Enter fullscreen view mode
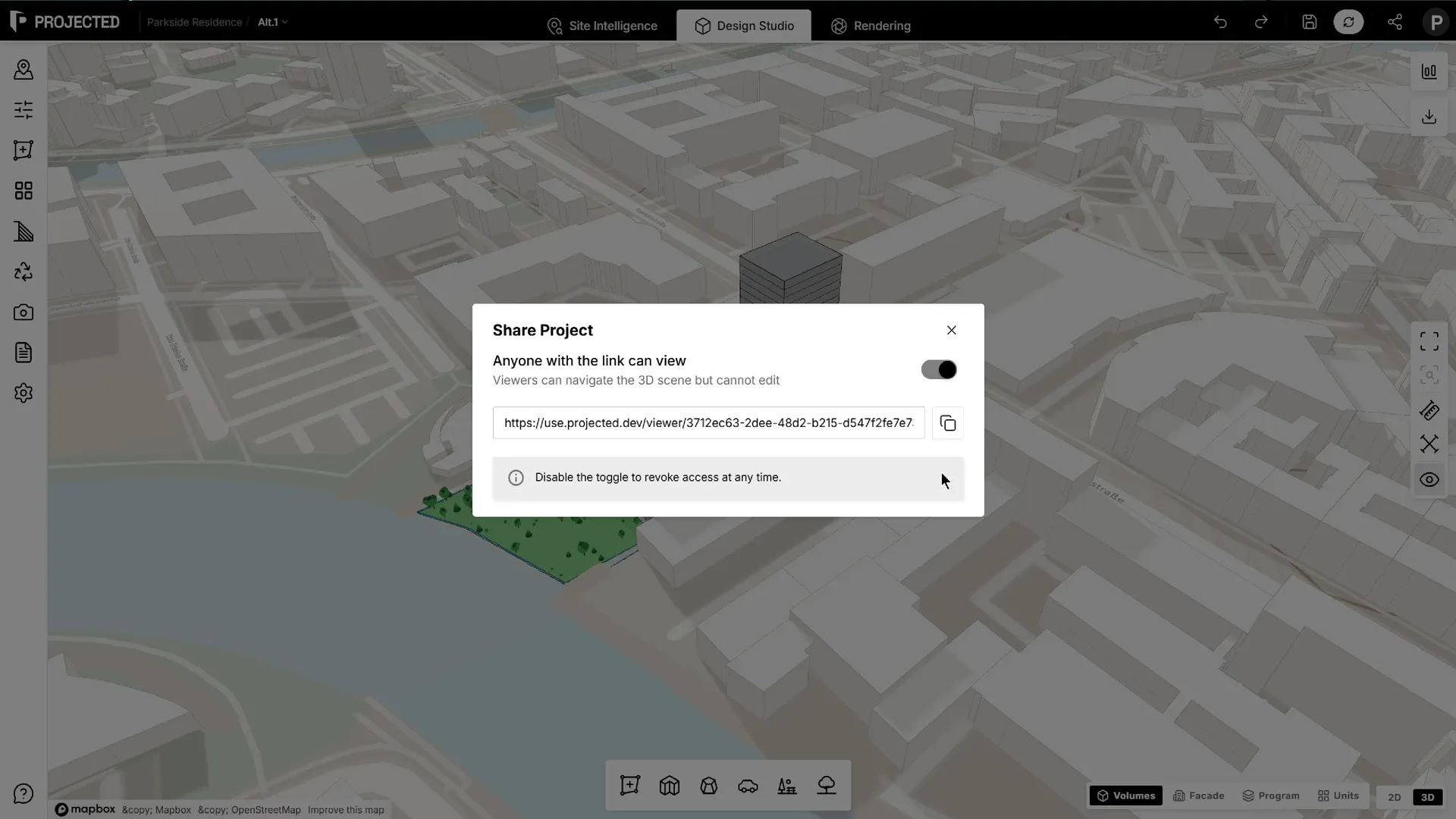Viewport: 1456px width, 819px height. point(1429,341)
